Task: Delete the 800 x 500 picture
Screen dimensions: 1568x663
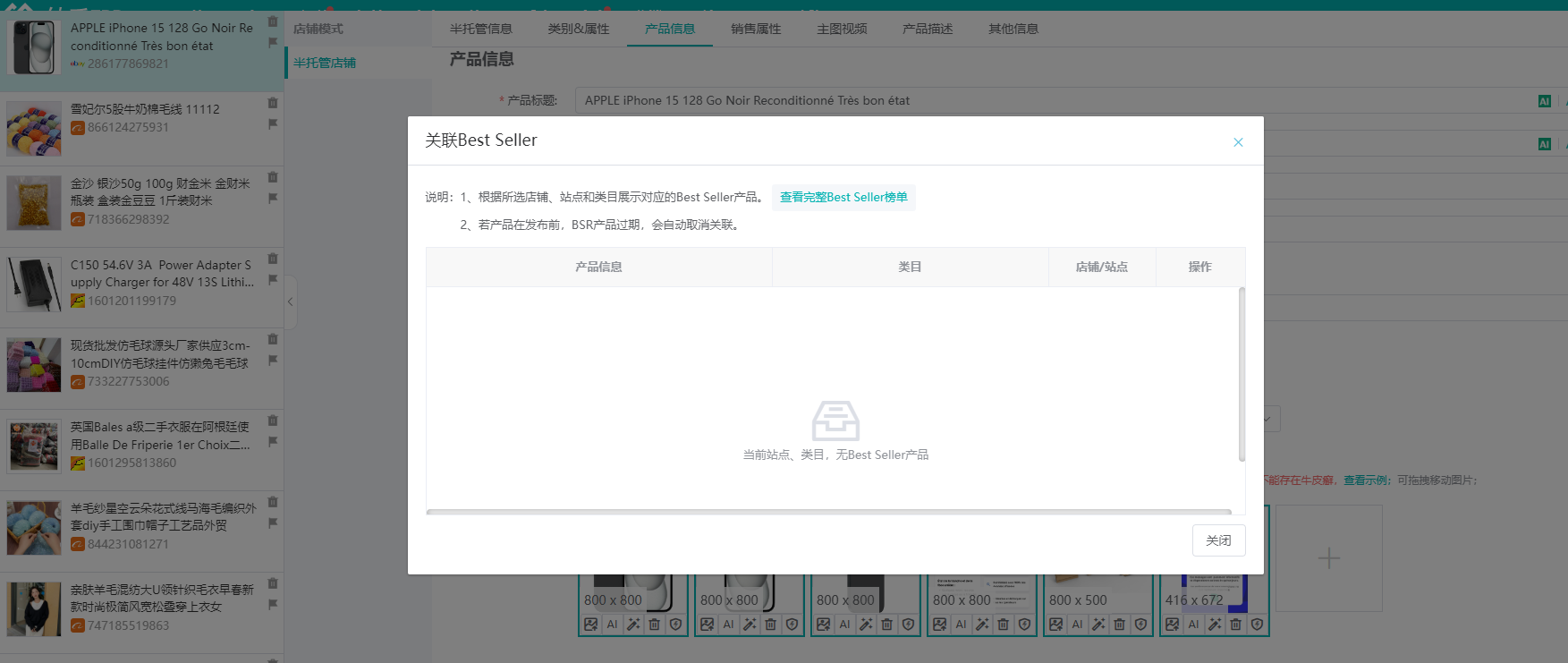Action: 1120,625
